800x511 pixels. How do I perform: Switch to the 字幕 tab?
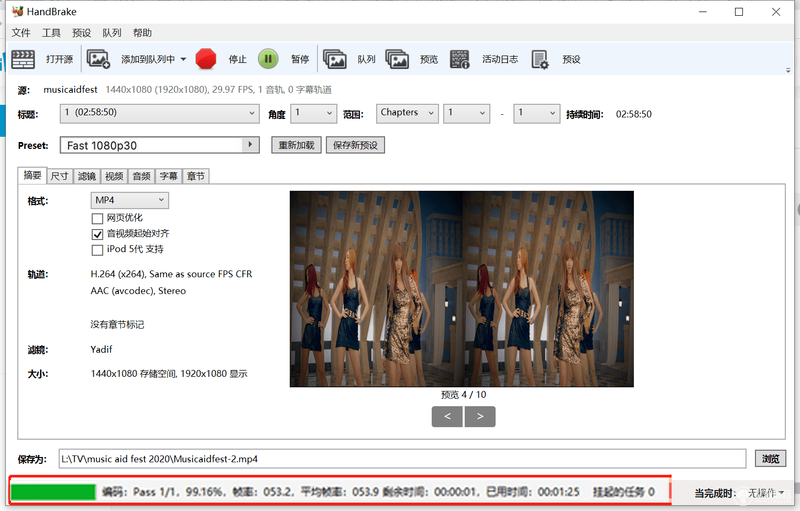click(x=168, y=176)
